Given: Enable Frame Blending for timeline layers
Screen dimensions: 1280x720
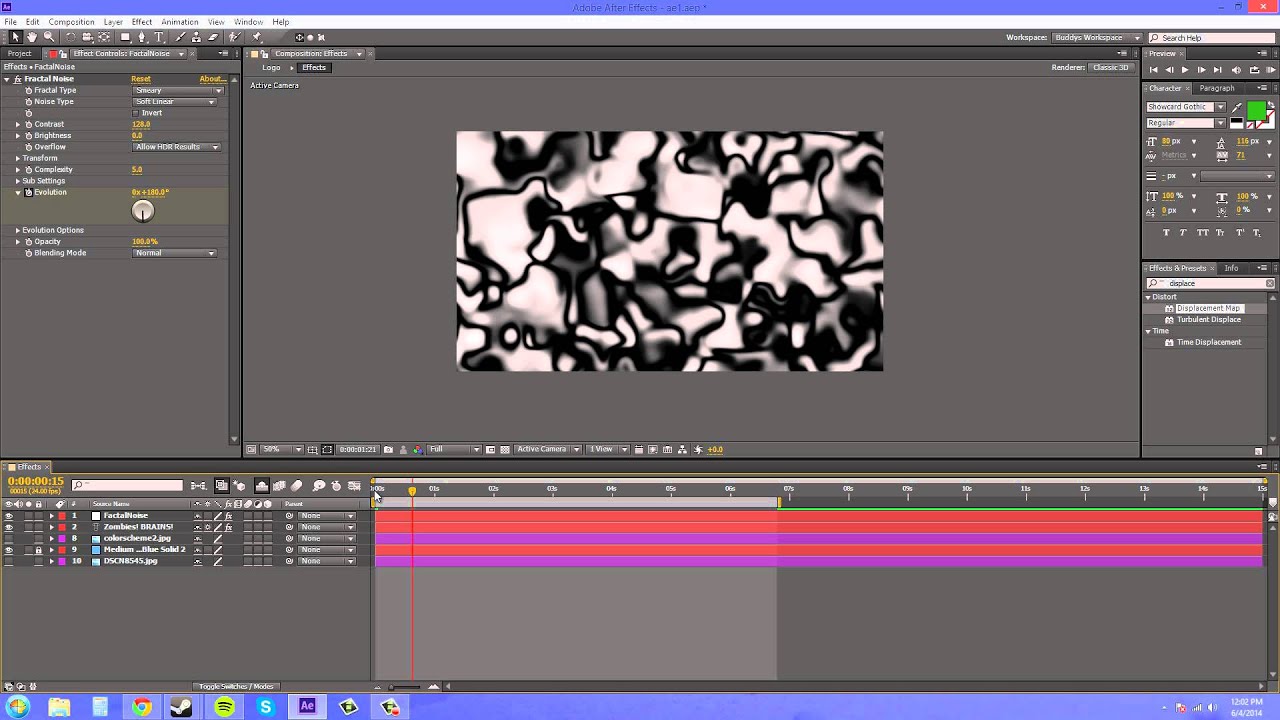Looking at the screenshot, I should click(279, 486).
